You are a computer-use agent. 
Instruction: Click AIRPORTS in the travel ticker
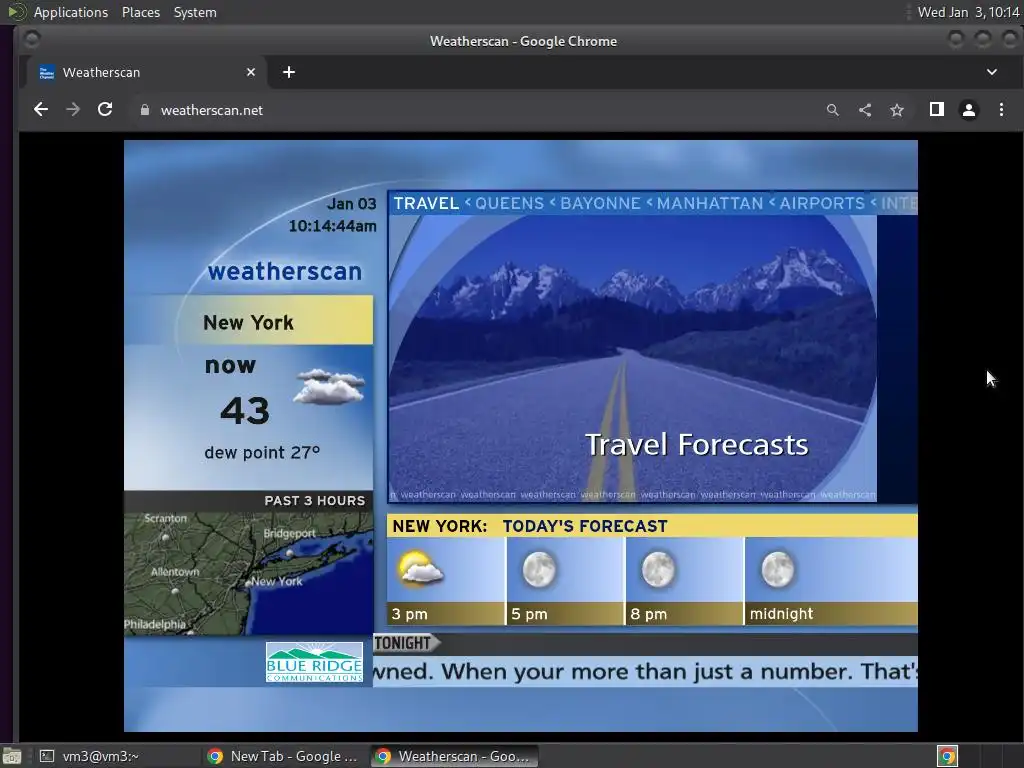(x=822, y=203)
